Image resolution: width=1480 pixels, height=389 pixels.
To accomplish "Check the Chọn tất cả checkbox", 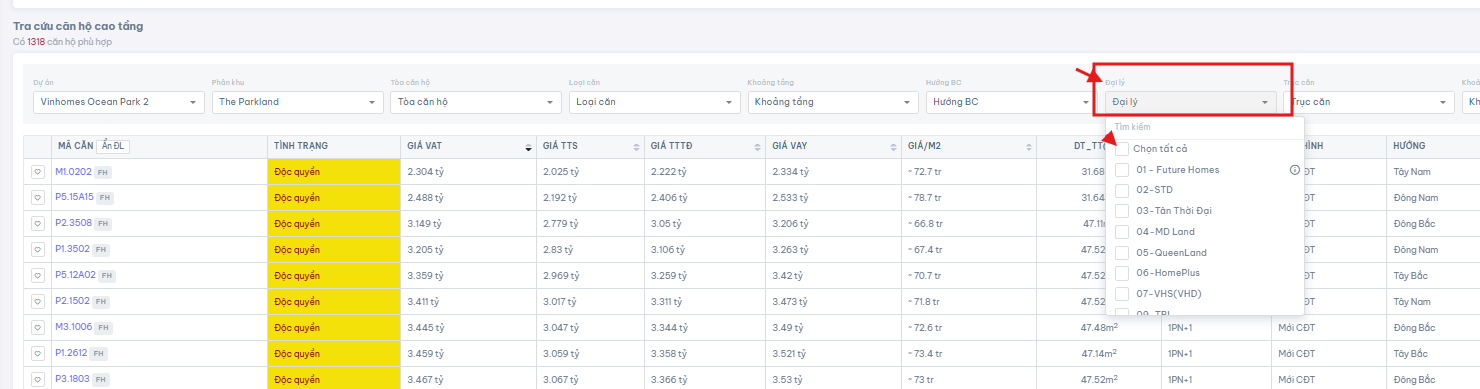I will [1122, 149].
